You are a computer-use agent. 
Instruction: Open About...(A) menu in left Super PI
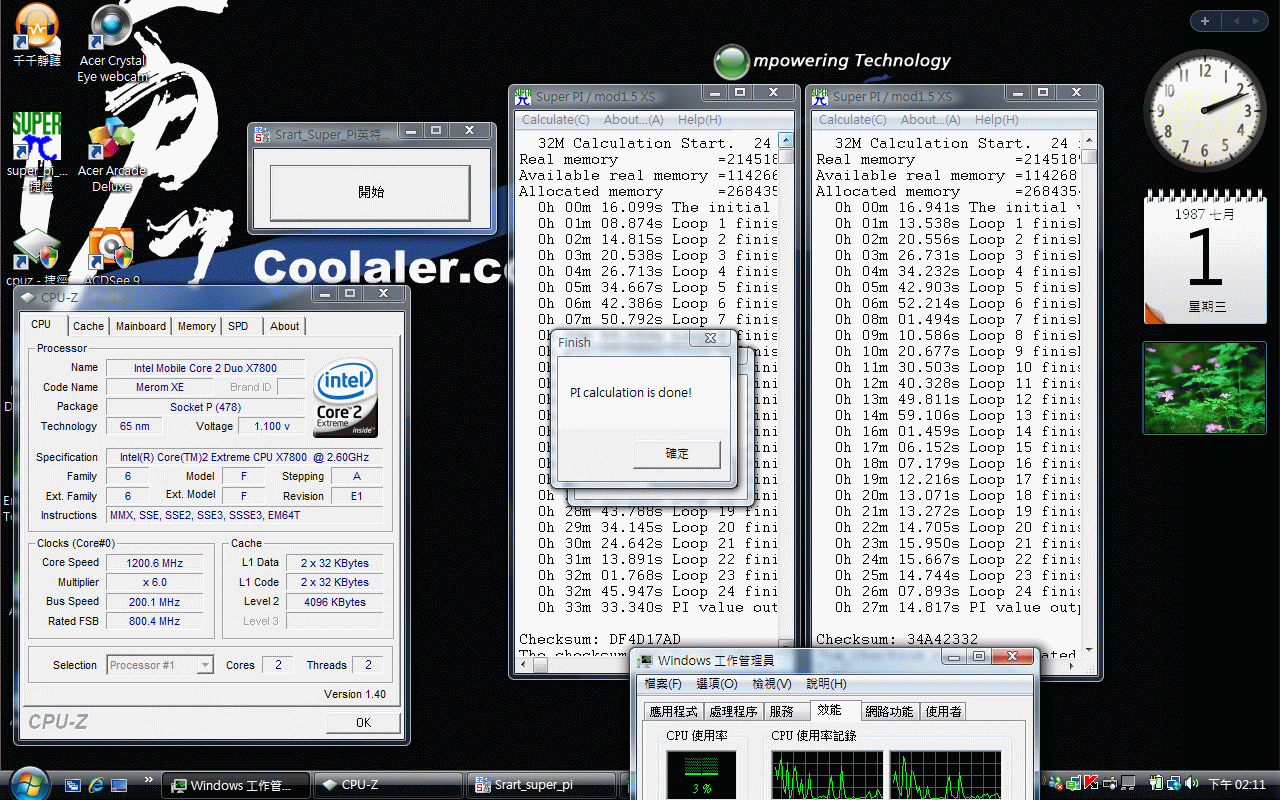tap(632, 120)
